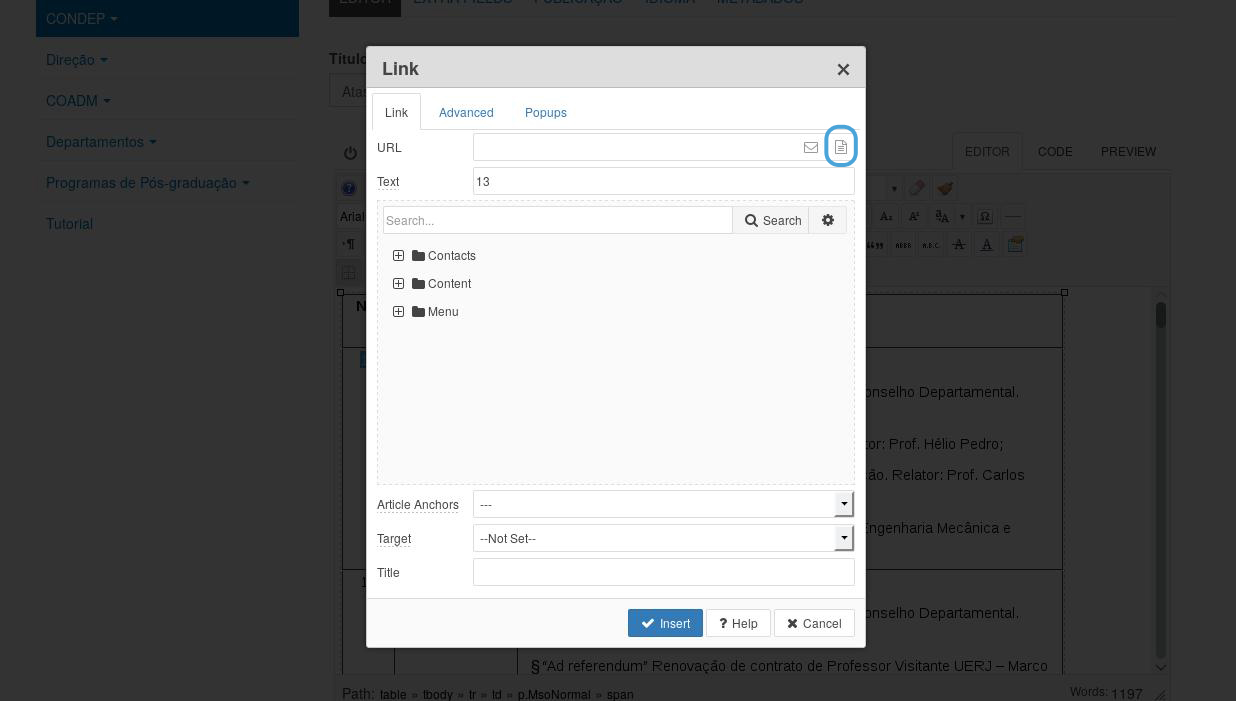Click the Contacts folder icon
Image resolution: width=1236 pixels, height=701 pixels.
tap(419, 256)
